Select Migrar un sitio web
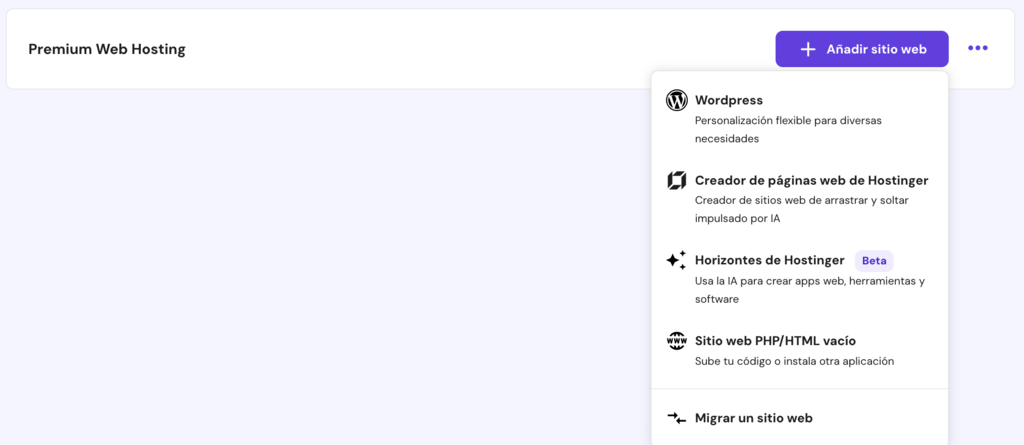1024x445 pixels. [x=753, y=418]
